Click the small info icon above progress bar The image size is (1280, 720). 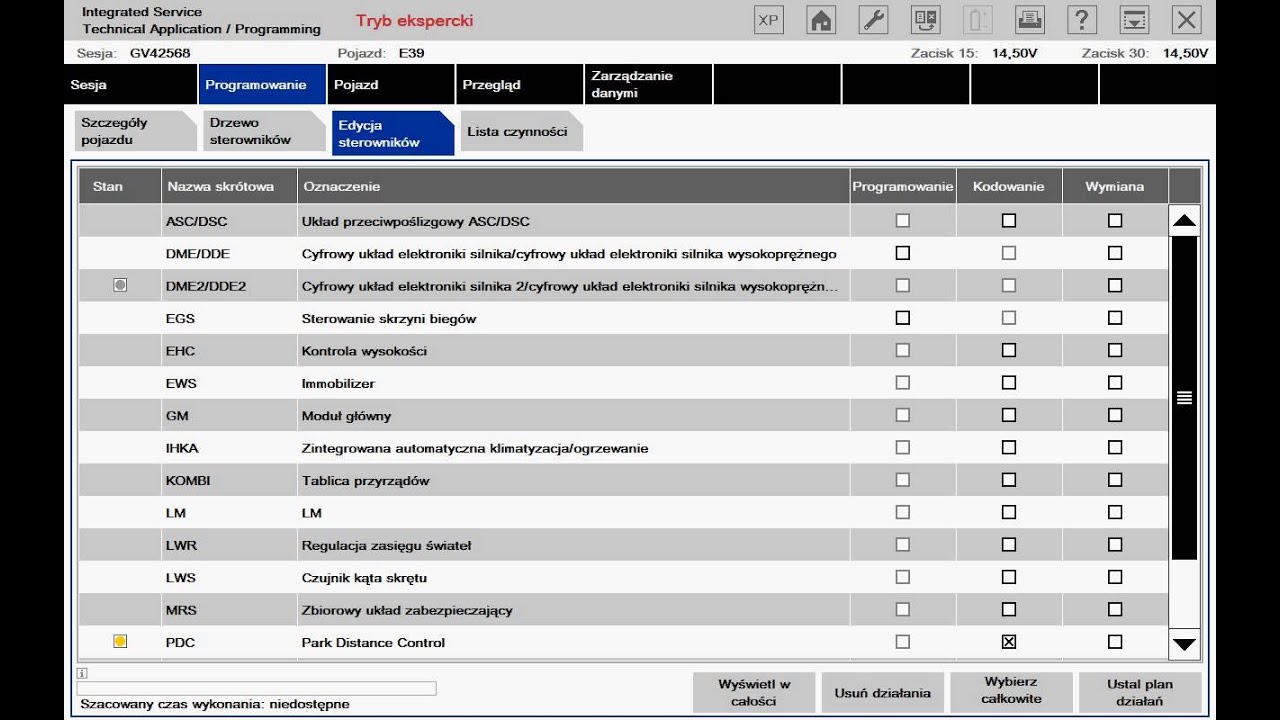[82, 673]
